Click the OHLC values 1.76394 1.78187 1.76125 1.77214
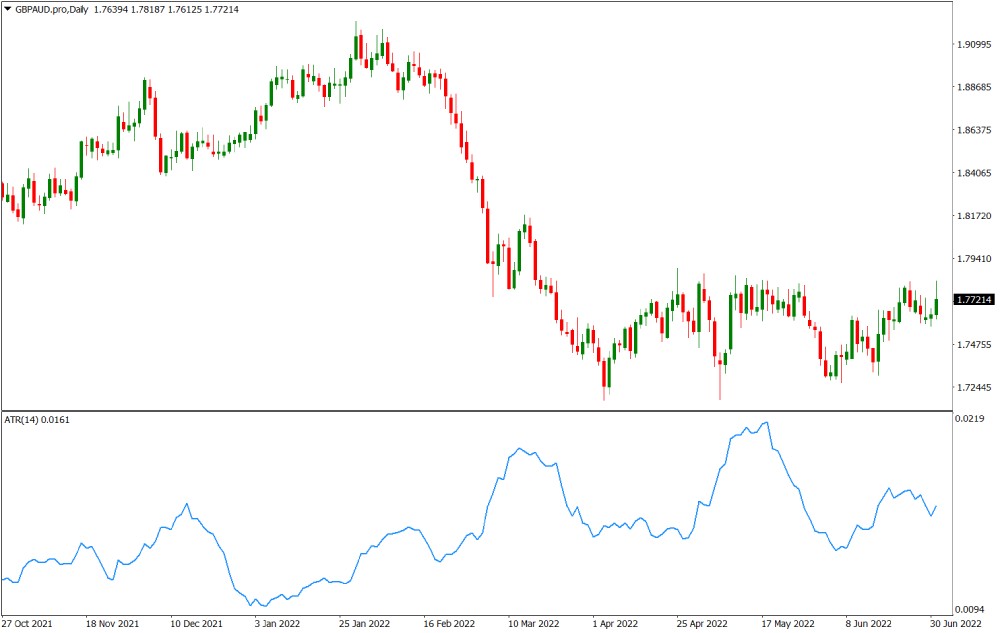The image size is (1000, 633). pos(166,10)
